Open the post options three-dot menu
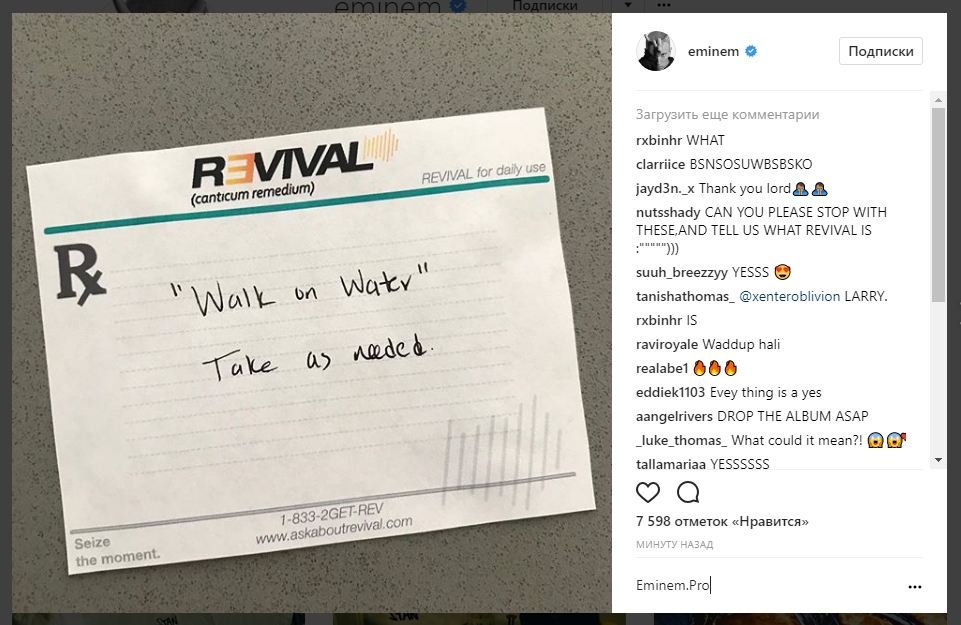The width and height of the screenshot is (961, 625). pyautogui.click(x=914, y=586)
